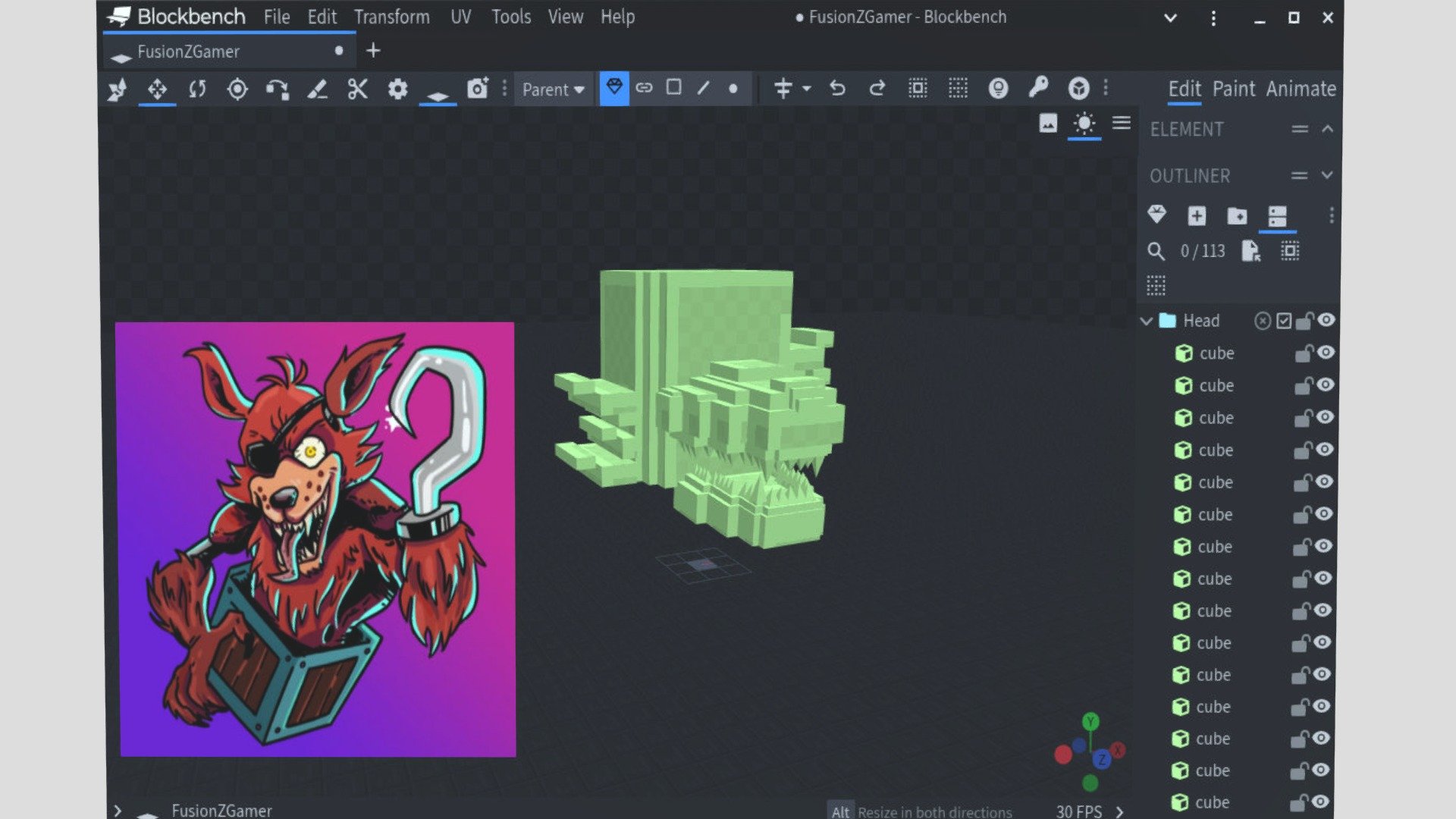
Task: Open the Edit menu
Action: (322, 17)
